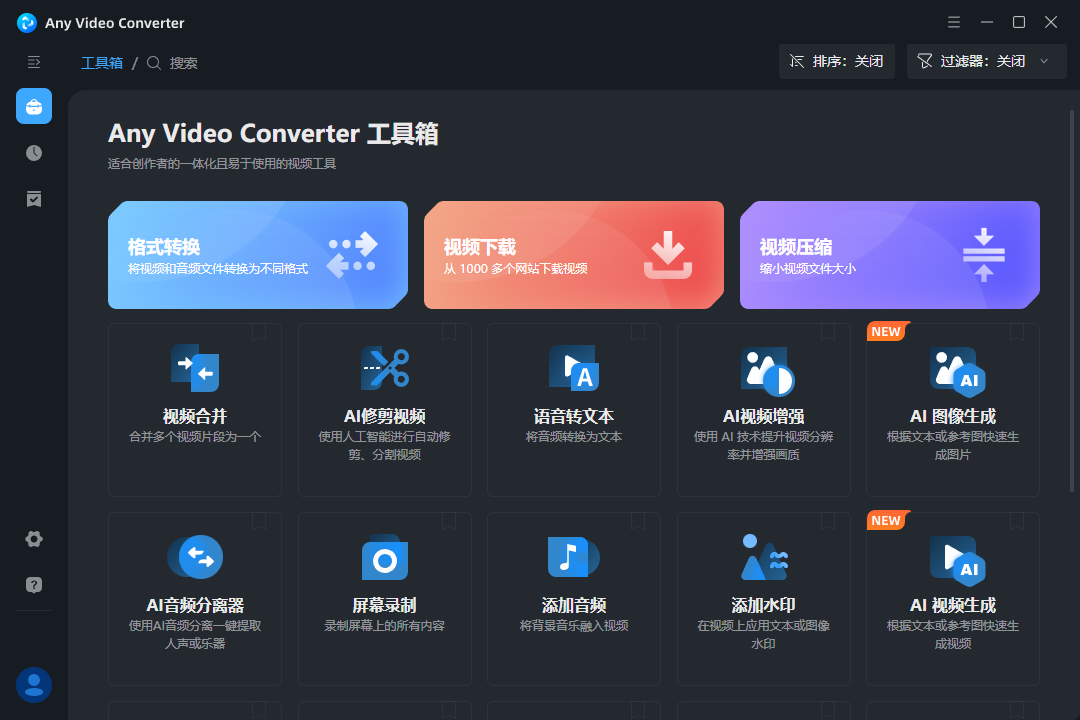Open the toolbox briefcase icon in sidebar
Screen dimensions: 1080x720
[34, 106]
